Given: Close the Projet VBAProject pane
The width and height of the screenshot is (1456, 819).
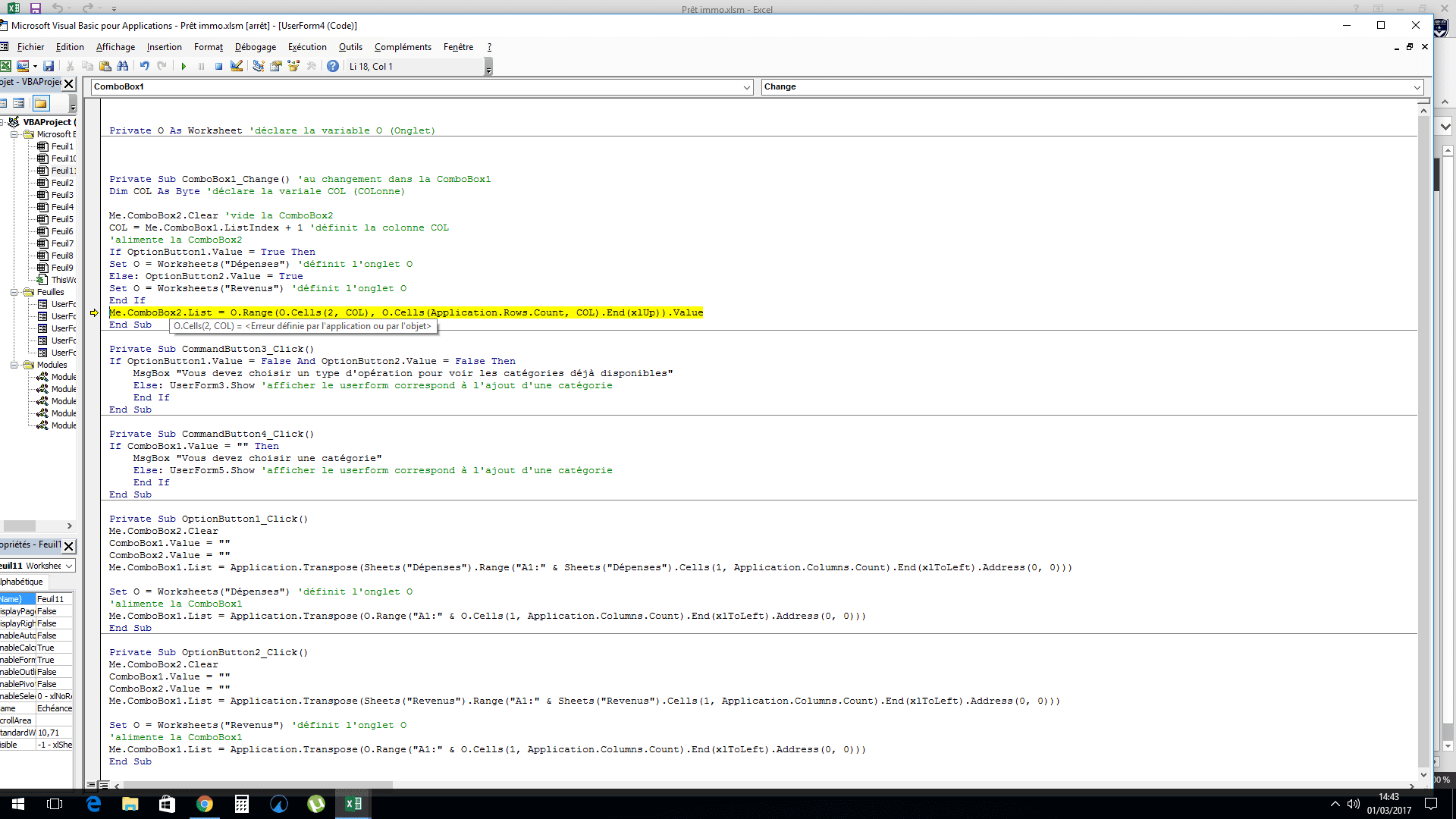Looking at the screenshot, I should (69, 83).
